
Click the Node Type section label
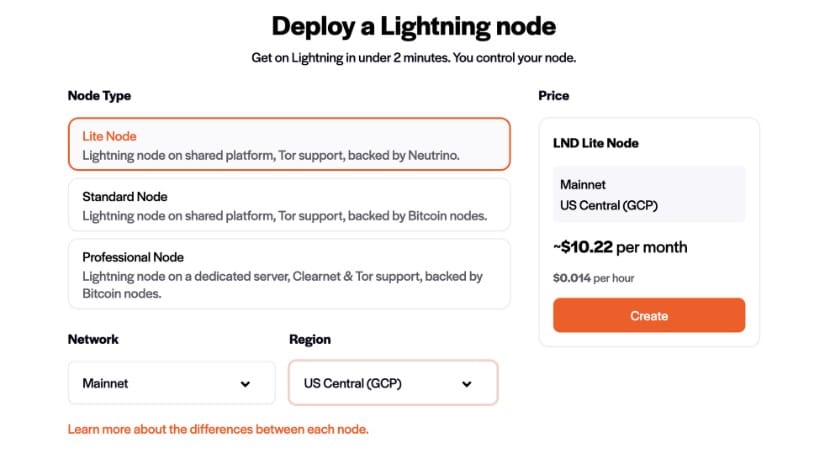coord(99,96)
